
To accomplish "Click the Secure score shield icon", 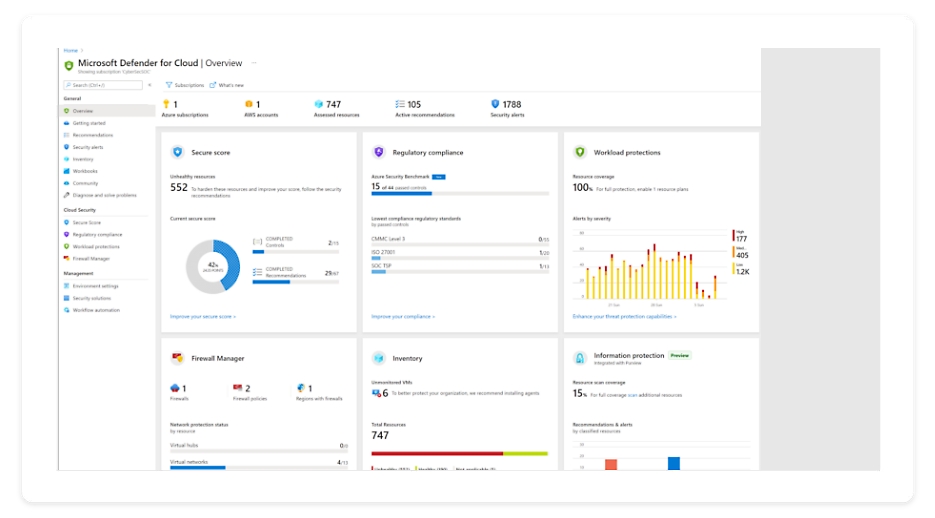I will pyautogui.click(x=177, y=152).
